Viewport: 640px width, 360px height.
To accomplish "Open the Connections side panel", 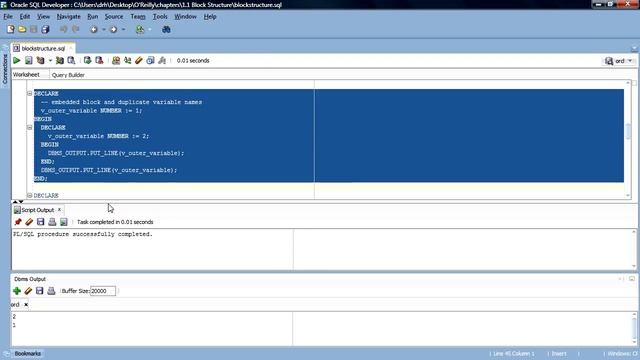I will point(5,66).
